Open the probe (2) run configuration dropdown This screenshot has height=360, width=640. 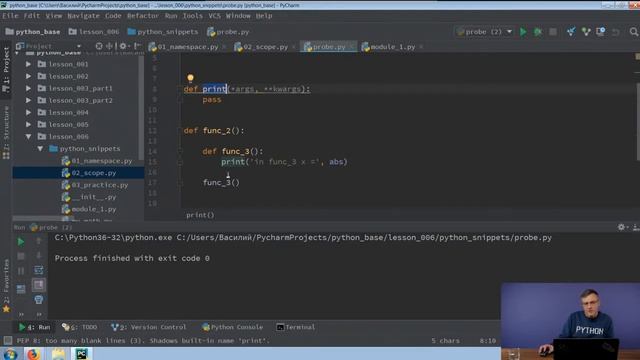pos(484,32)
